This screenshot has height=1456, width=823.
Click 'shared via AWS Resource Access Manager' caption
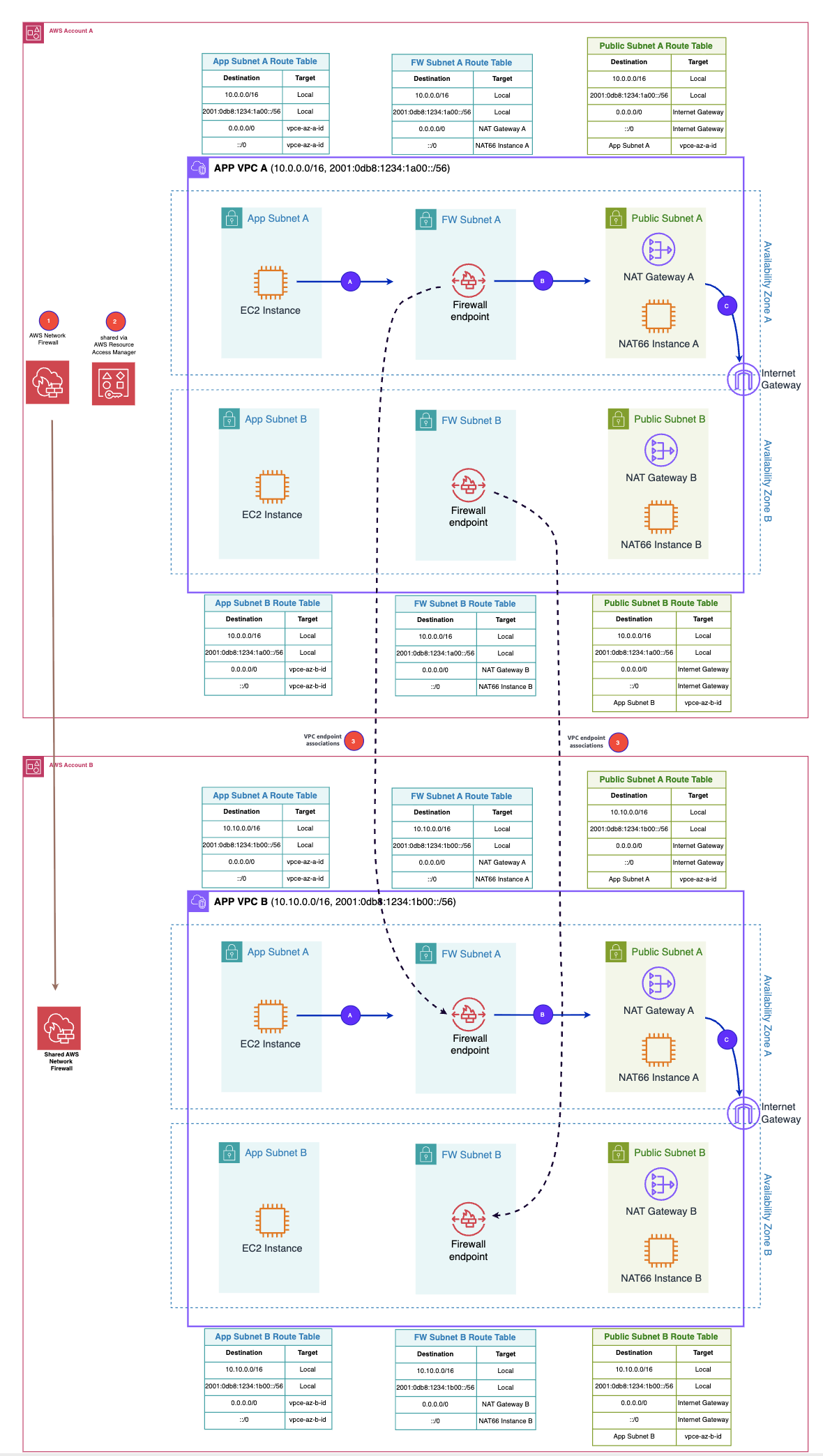[x=114, y=345]
